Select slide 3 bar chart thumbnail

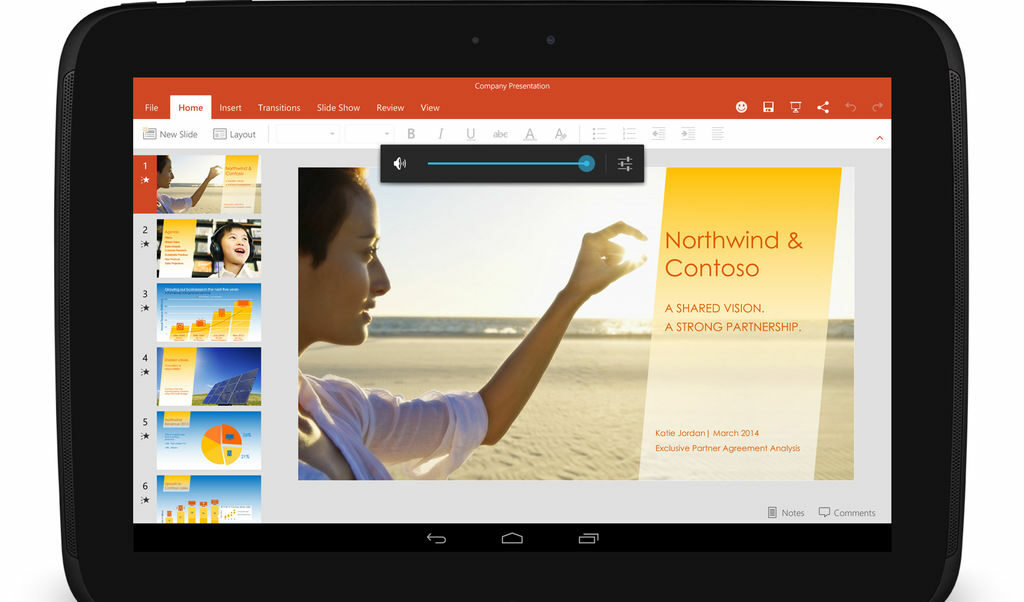[209, 312]
